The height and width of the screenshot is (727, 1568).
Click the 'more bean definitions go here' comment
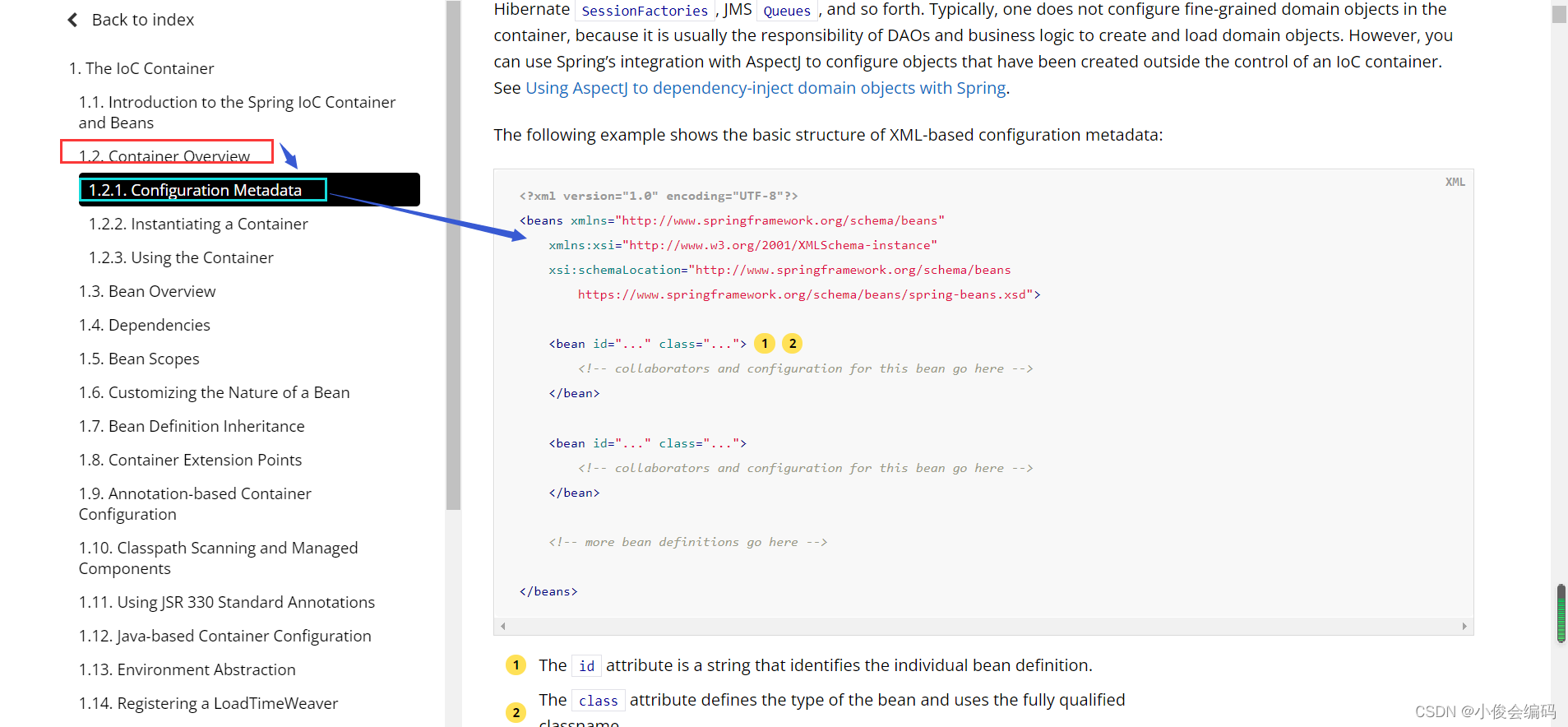(x=688, y=542)
